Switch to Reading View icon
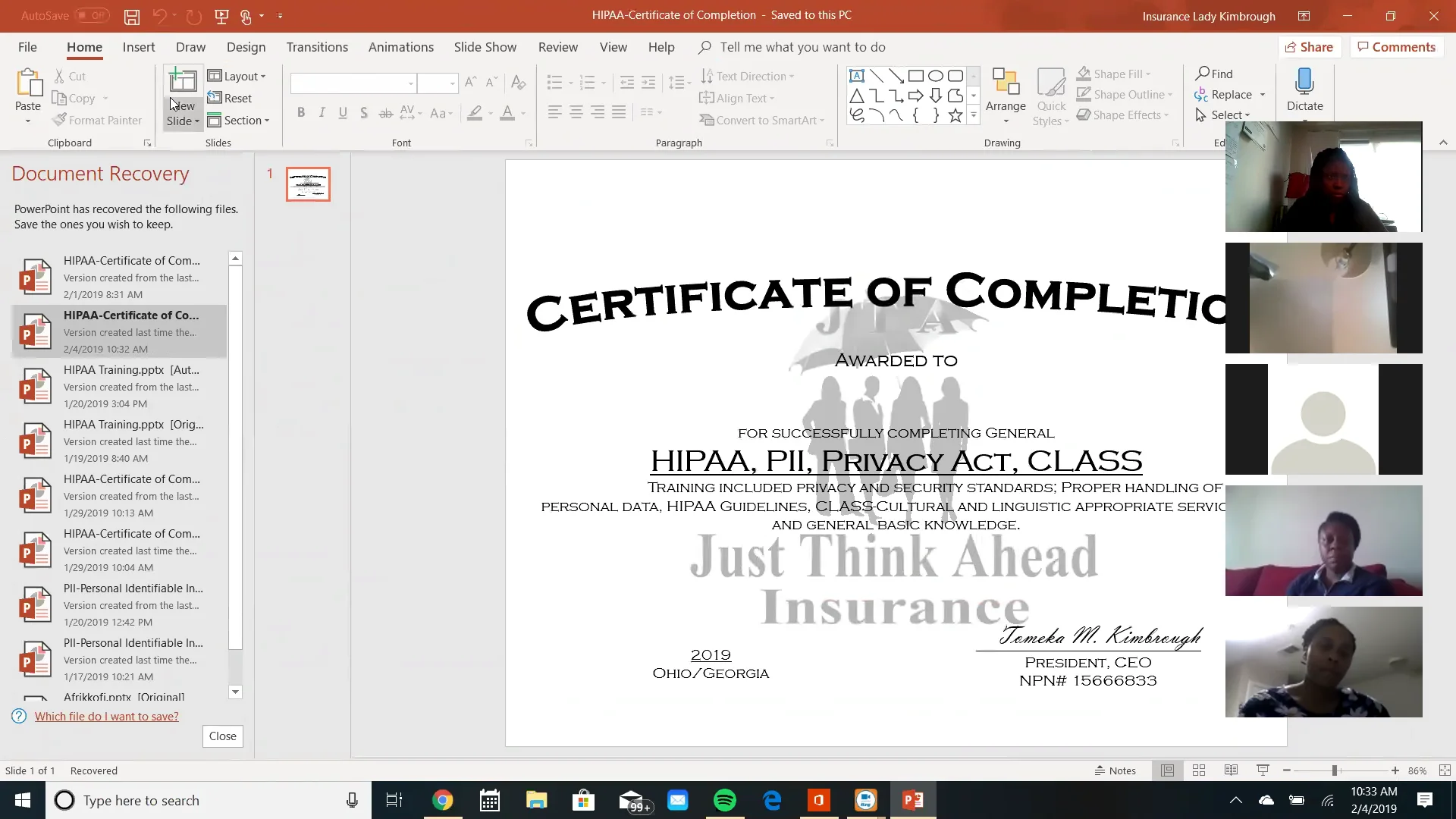 1231,770
